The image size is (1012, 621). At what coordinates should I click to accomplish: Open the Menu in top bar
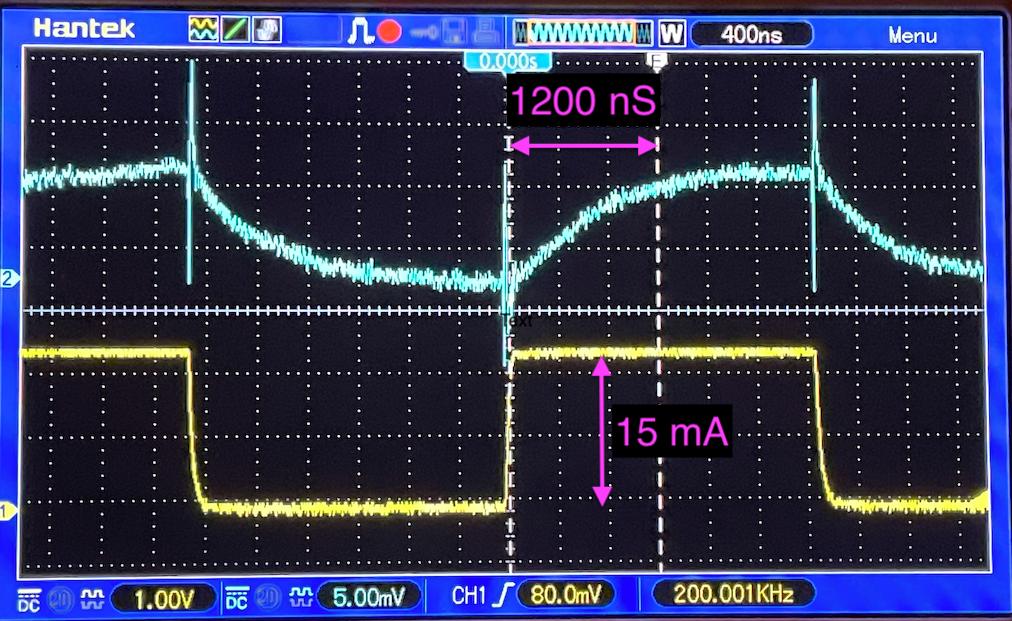(912, 35)
